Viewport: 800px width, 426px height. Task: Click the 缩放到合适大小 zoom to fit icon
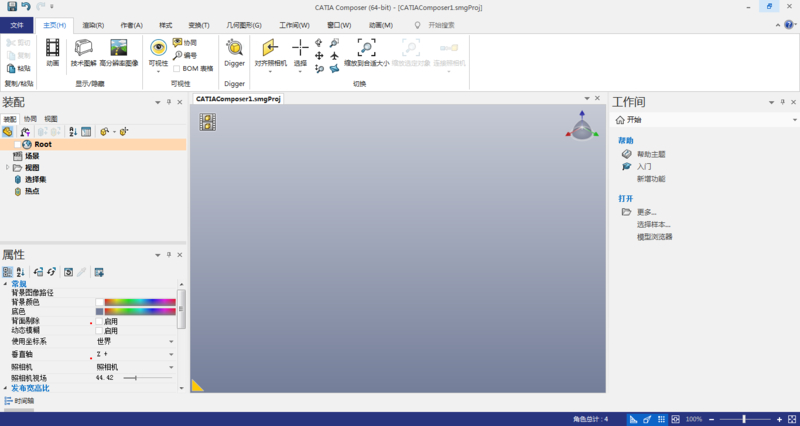pyautogui.click(x=366, y=47)
